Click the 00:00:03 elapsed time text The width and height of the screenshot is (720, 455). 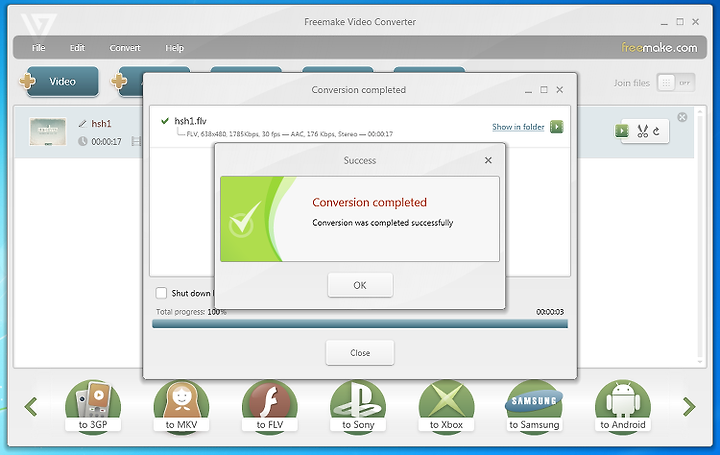pos(550,312)
